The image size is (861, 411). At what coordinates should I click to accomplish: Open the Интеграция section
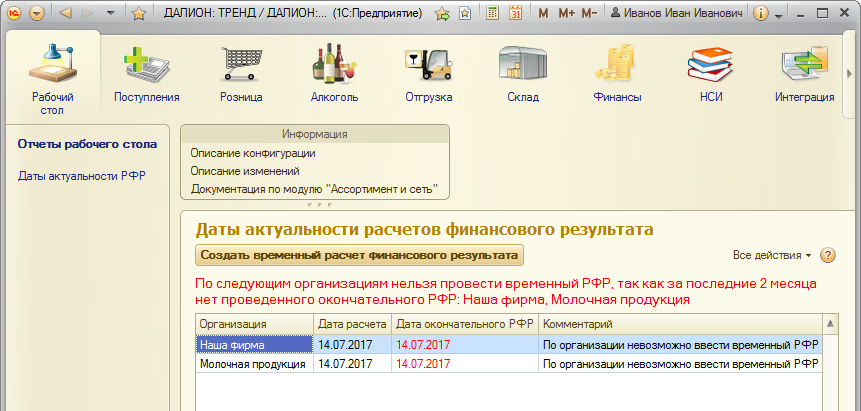click(804, 74)
